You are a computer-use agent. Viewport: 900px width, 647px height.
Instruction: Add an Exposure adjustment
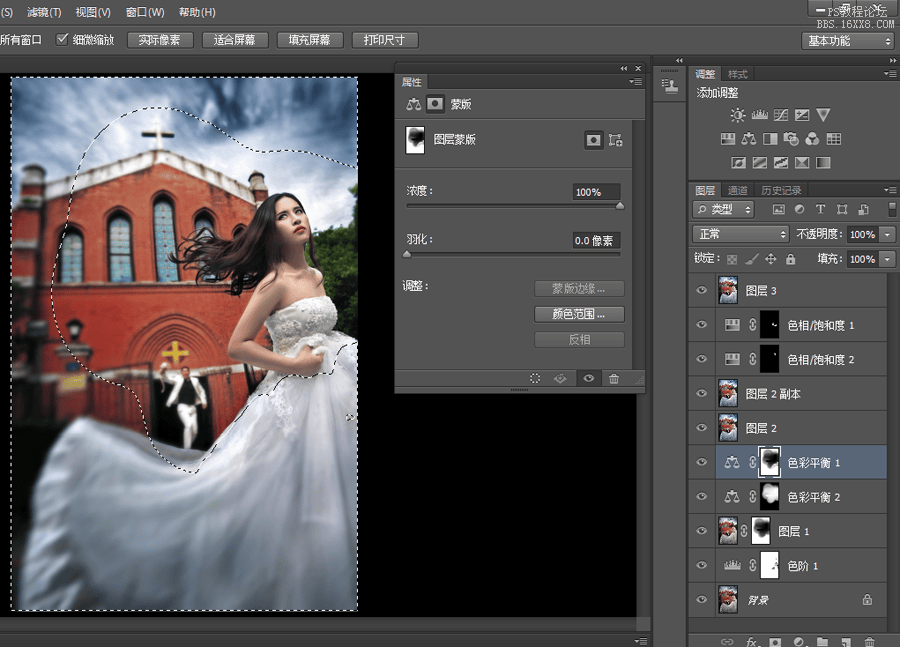802,115
